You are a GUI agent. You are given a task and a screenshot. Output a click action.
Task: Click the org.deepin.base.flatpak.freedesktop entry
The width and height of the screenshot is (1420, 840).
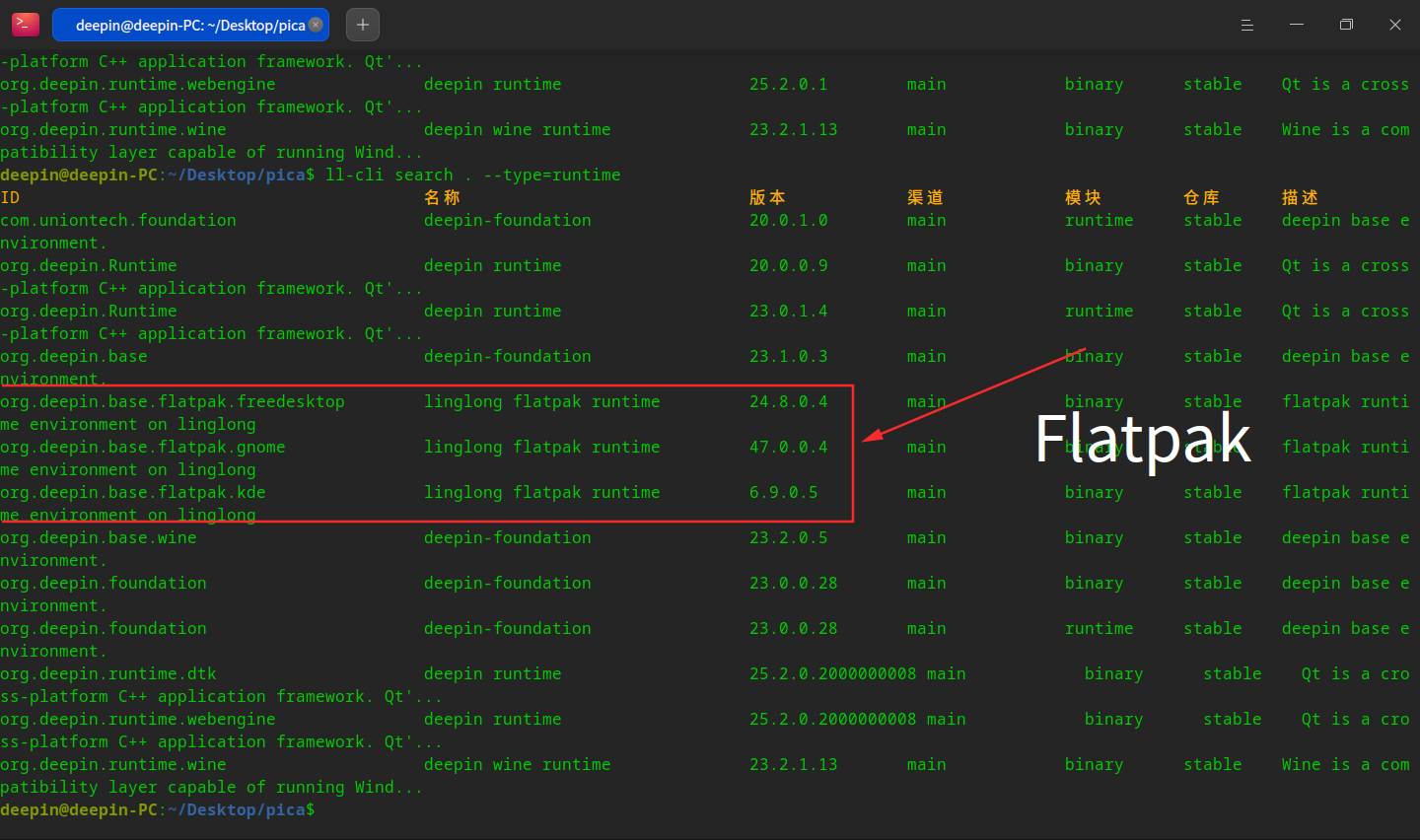click(x=173, y=402)
